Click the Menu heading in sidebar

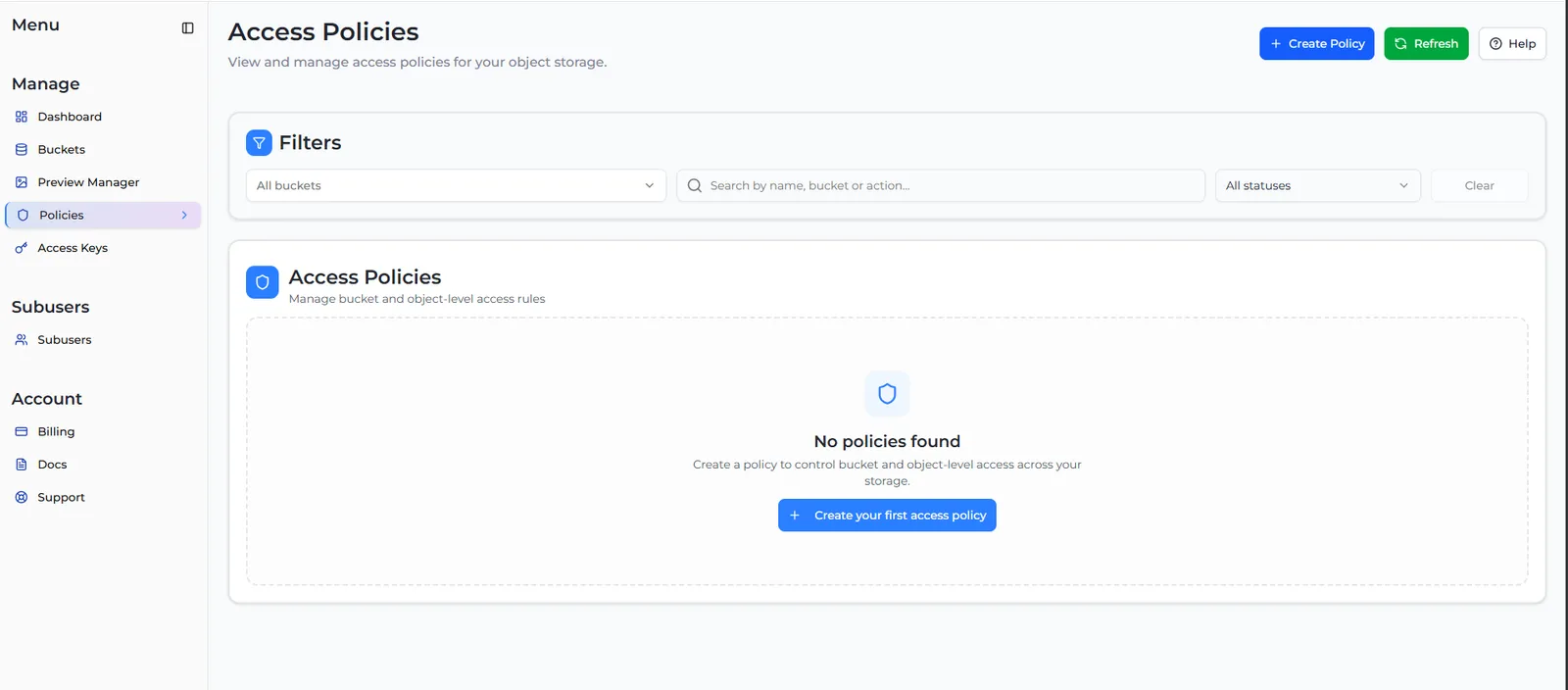tap(35, 25)
